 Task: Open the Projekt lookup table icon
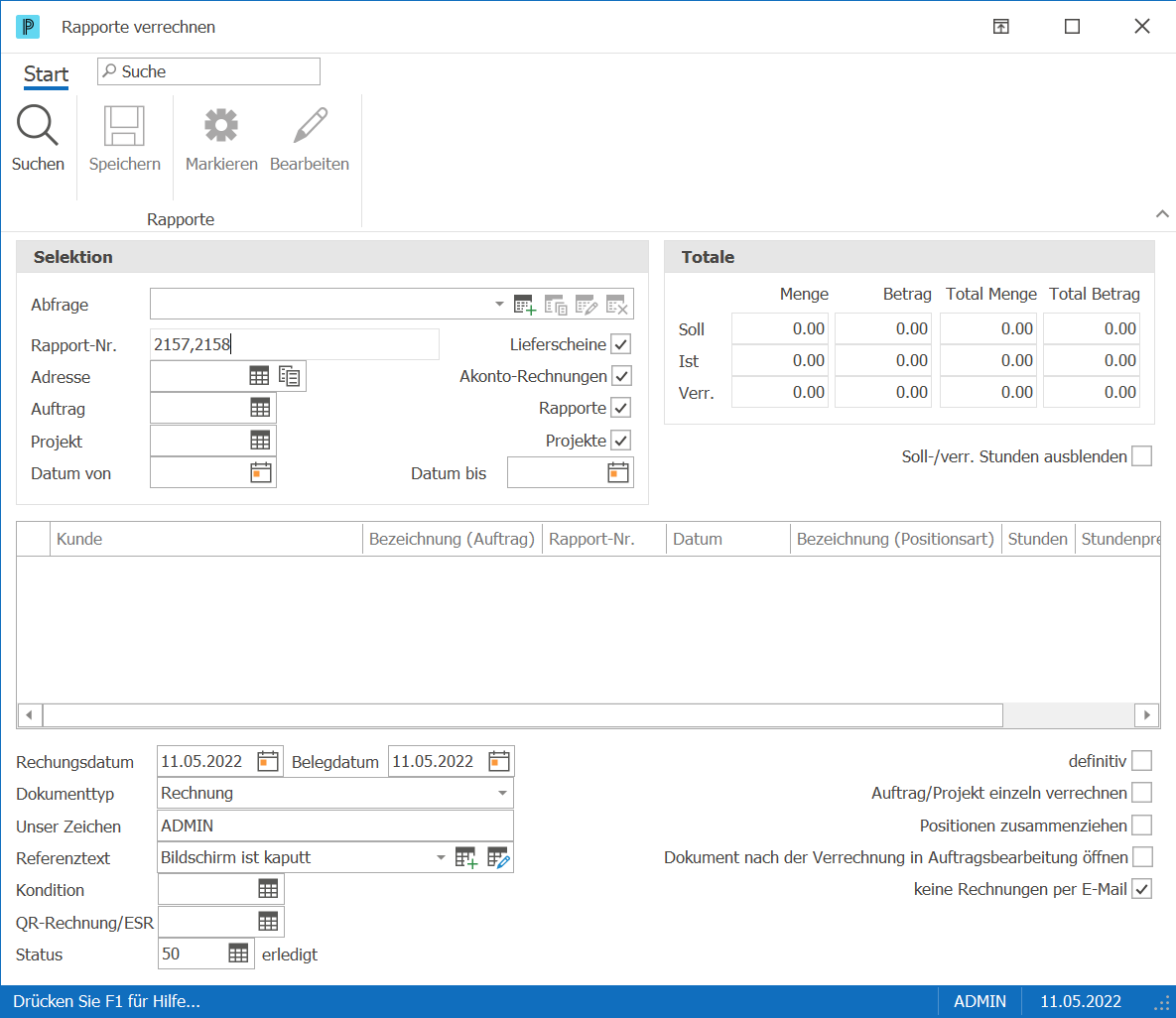(x=260, y=440)
